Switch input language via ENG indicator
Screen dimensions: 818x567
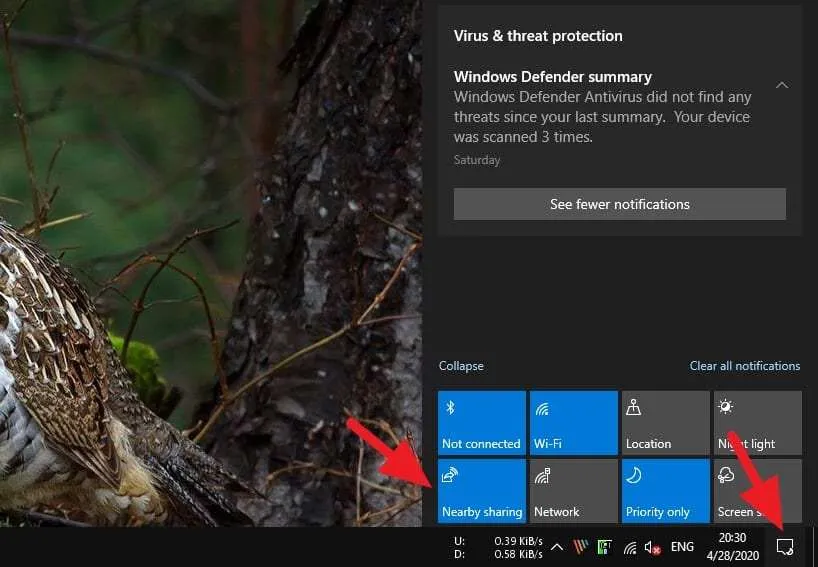(682, 547)
